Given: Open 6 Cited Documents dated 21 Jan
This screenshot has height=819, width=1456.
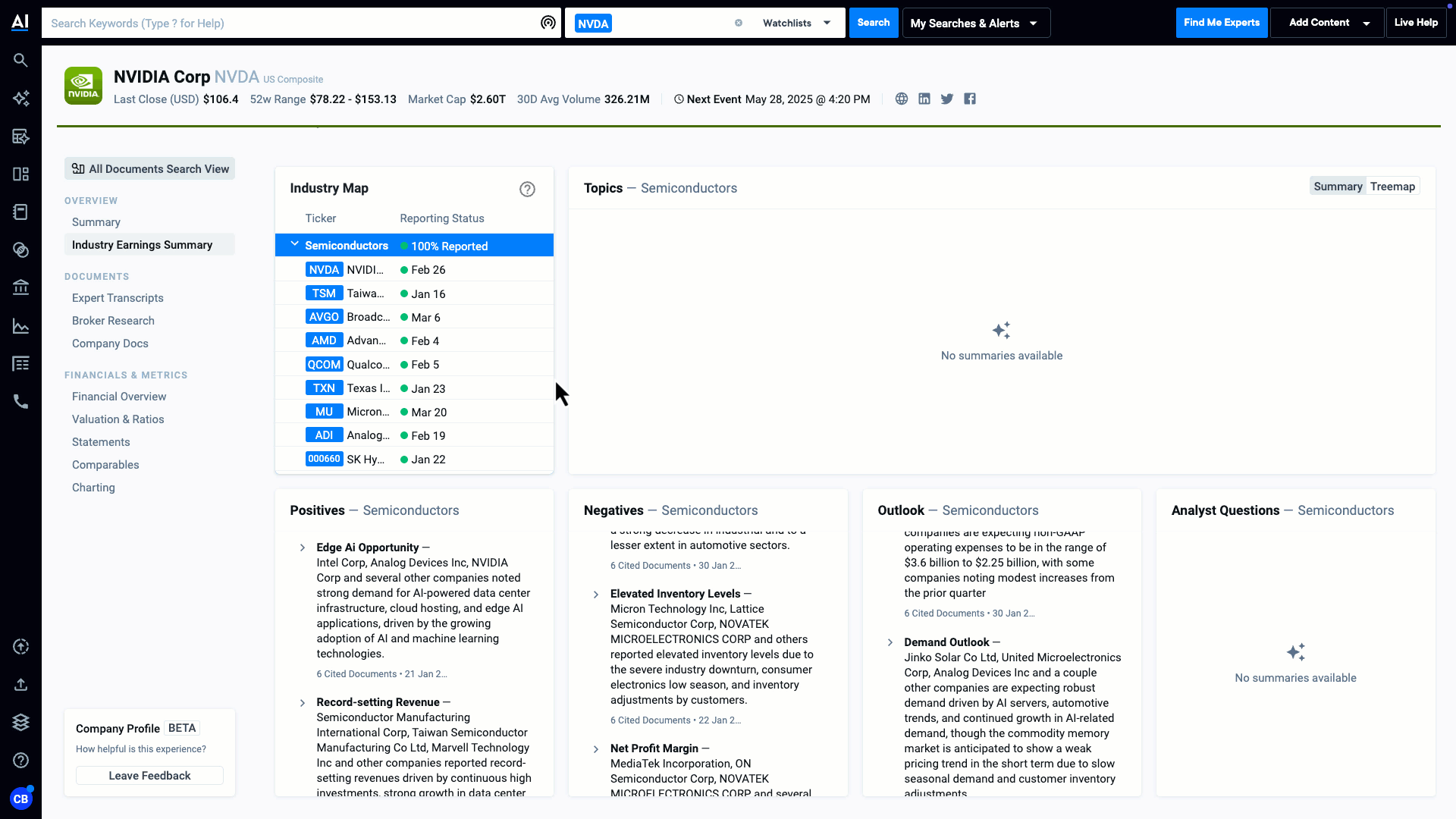Looking at the screenshot, I should click(381, 674).
